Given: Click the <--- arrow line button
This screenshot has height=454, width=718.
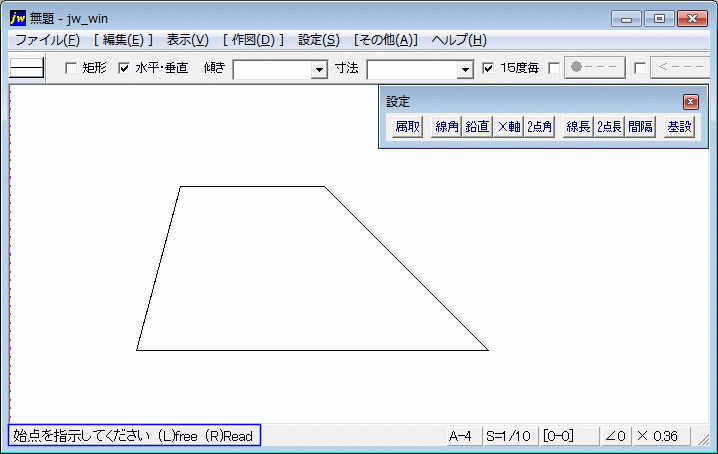Looking at the screenshot, I should pos(680,68).
